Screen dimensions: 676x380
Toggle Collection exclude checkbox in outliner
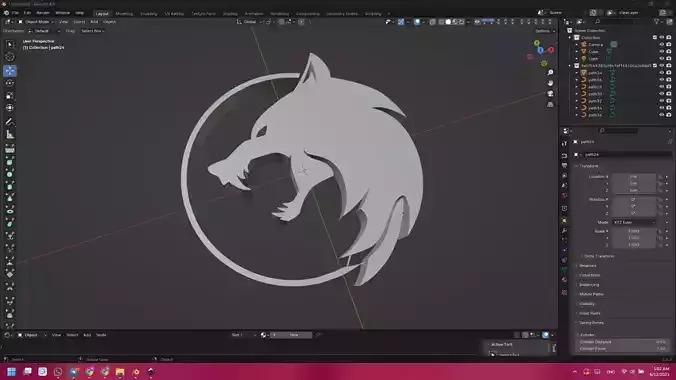655,38
